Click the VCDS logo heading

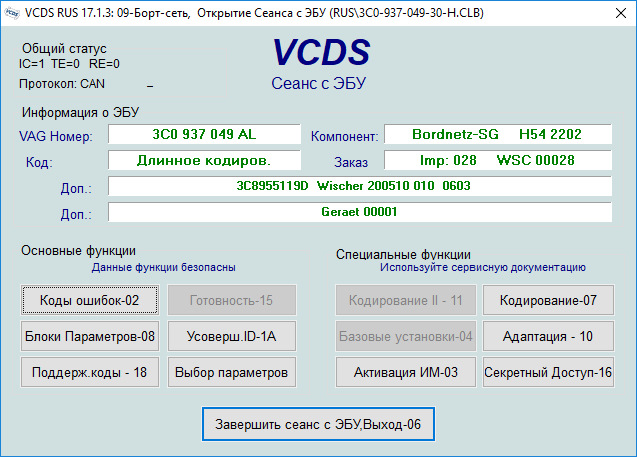click(321, 52)
